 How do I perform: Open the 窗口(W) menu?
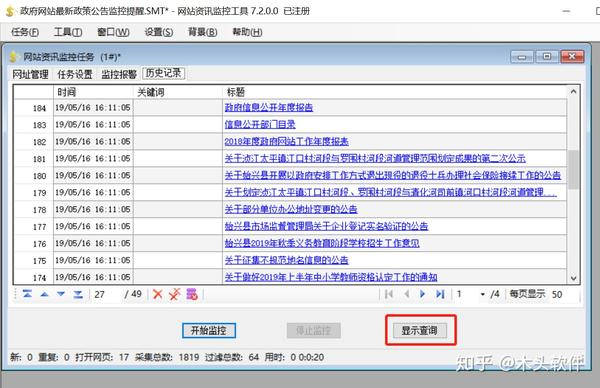coord(113,32)
